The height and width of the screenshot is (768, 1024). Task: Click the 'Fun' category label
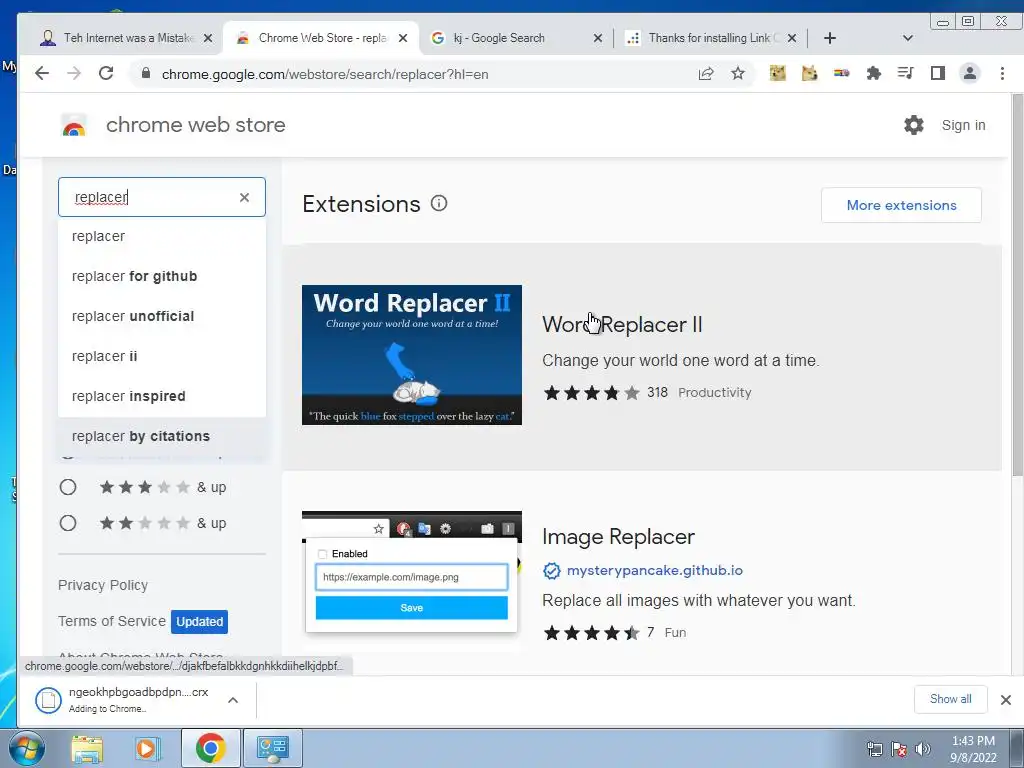(675, 633)
